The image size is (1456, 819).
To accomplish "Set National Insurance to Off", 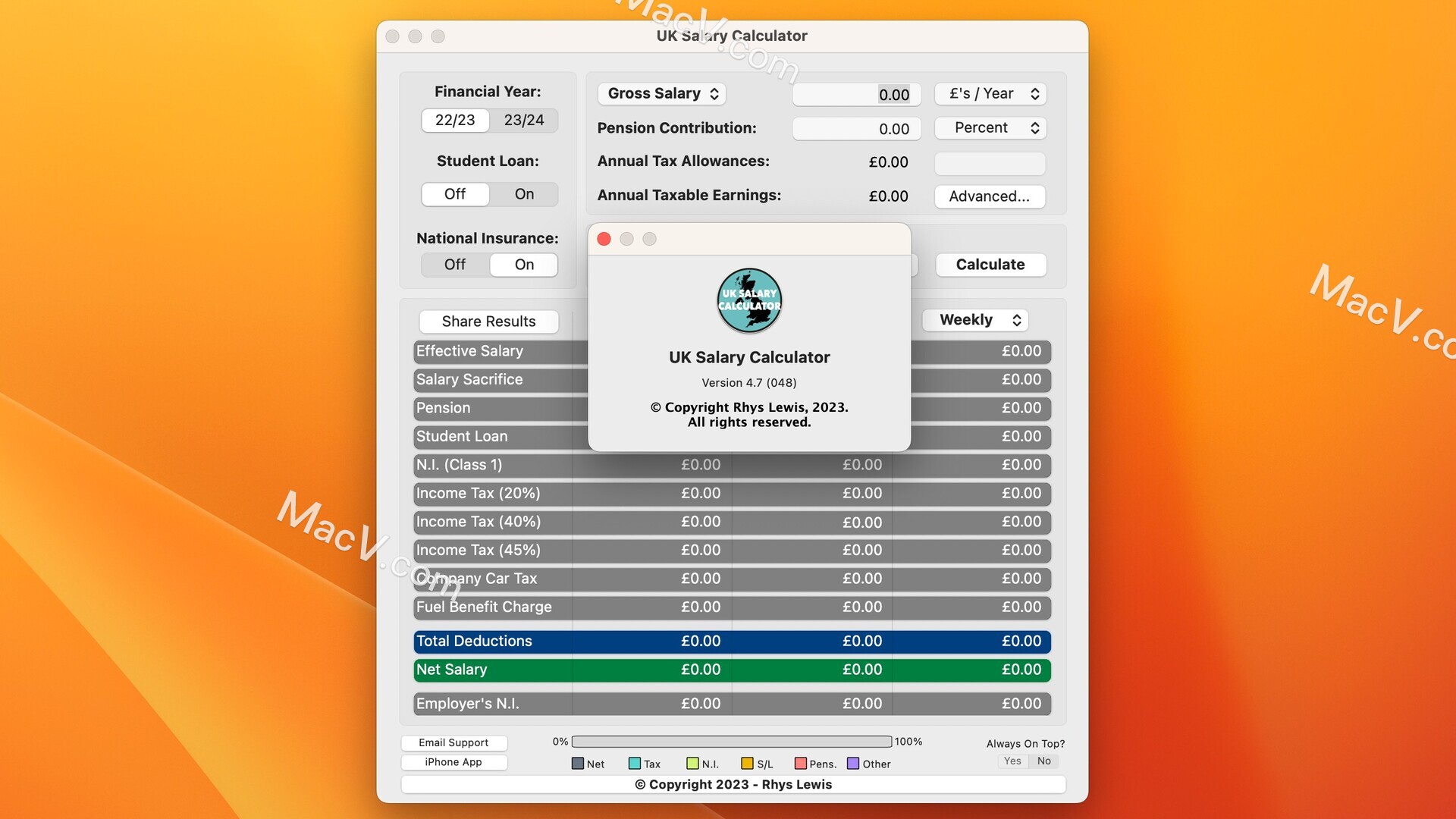I will tap(455, 265).
